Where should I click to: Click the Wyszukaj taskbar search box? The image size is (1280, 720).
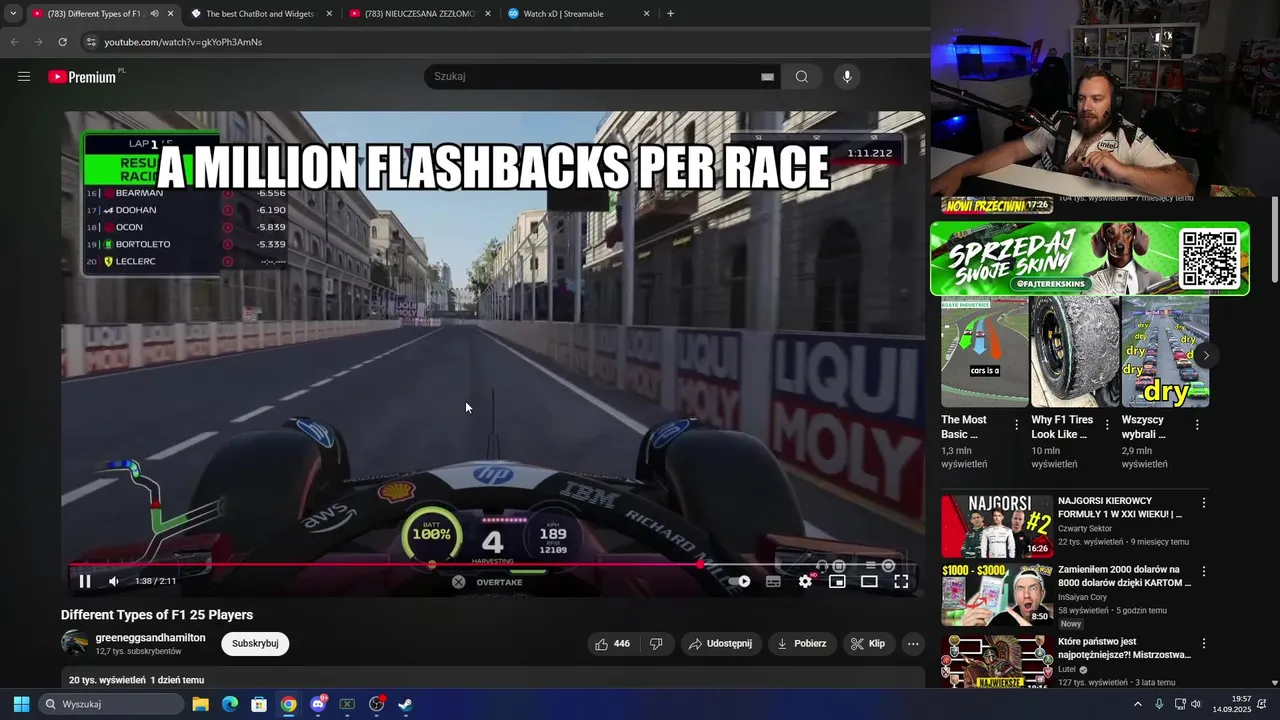click(x=112, y=704)
